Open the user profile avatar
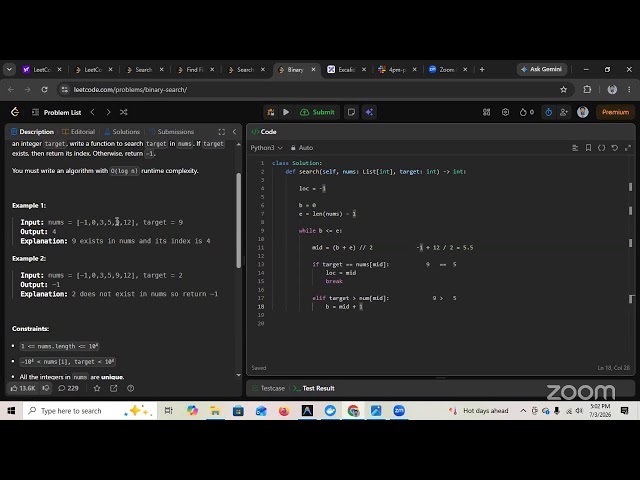This screenshot has width=640, height=480. [583, 112]
